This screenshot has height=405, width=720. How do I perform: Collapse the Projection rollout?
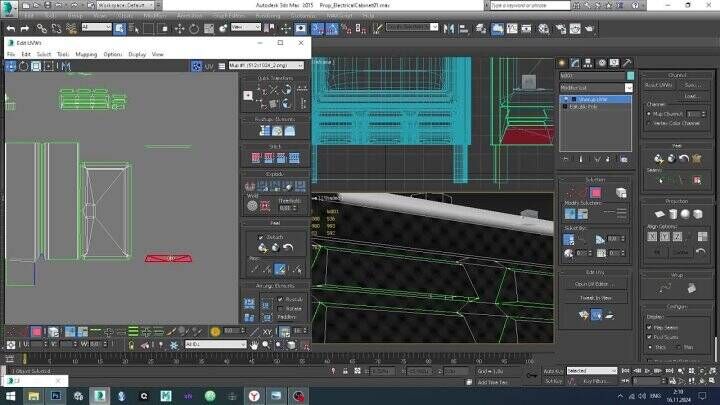pos(676,201)
